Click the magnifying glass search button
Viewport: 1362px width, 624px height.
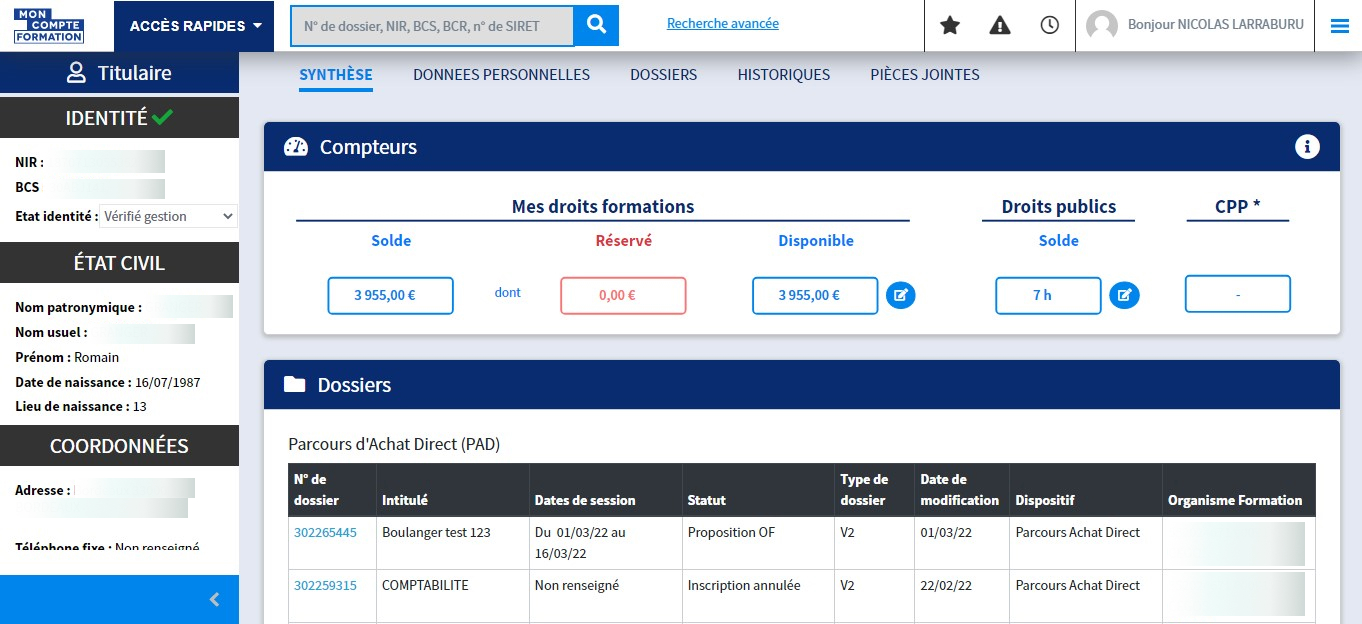click(x=597, y=26)
